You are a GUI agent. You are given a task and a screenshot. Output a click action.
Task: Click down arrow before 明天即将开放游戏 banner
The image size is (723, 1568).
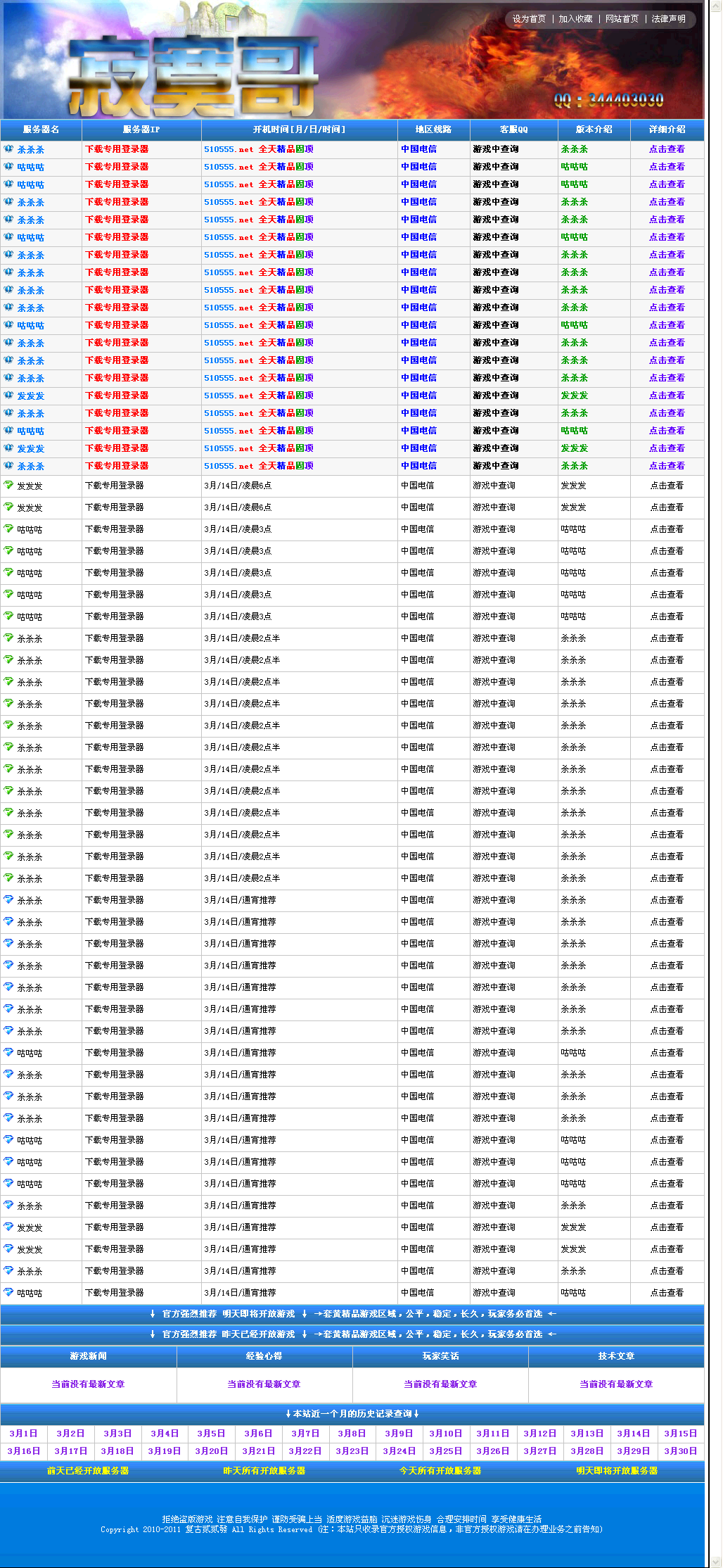pos(153,1314)
